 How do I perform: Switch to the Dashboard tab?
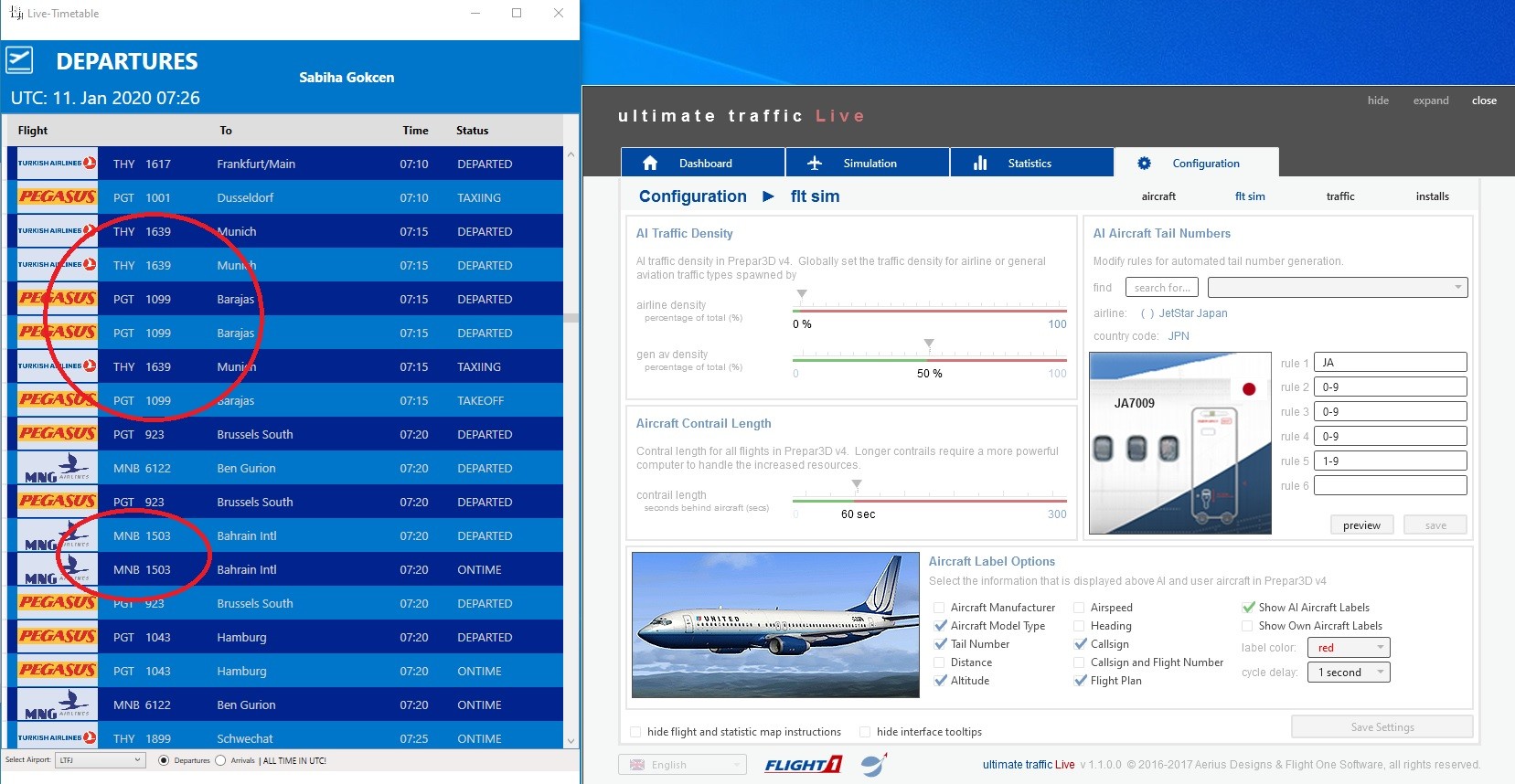tap(703, 163)
